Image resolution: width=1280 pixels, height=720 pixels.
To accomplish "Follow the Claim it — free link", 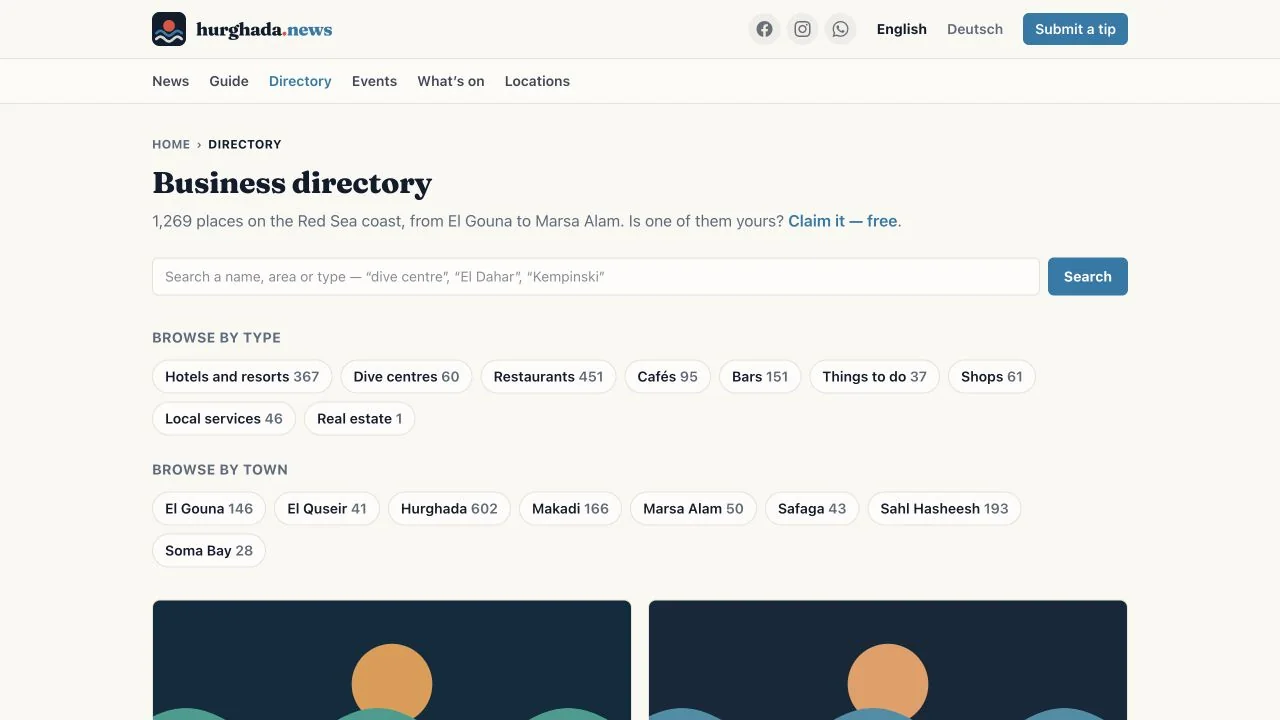I will pyautogui.click(x=843, y=221).
